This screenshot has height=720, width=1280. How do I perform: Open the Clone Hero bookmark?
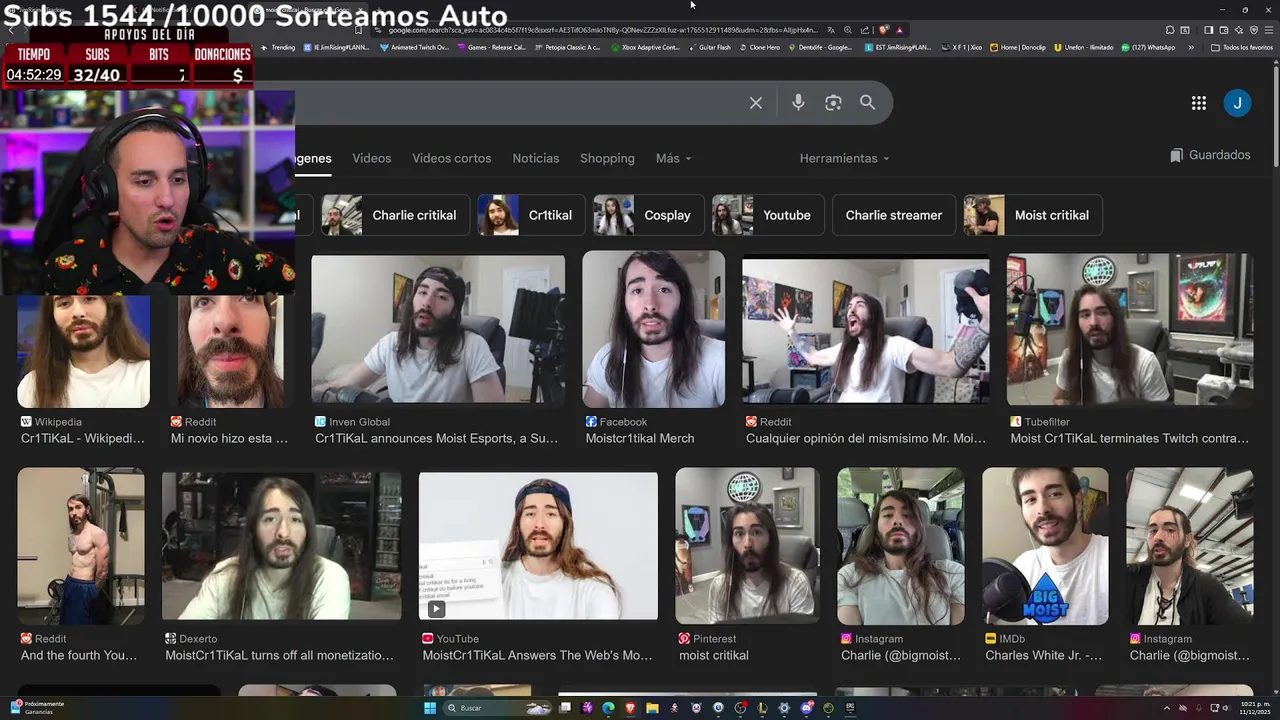(x=759, y=47)
